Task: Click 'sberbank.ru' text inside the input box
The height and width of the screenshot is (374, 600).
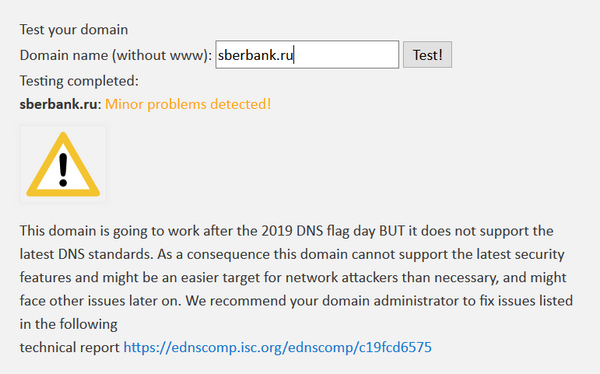Action: pos(255,55)
